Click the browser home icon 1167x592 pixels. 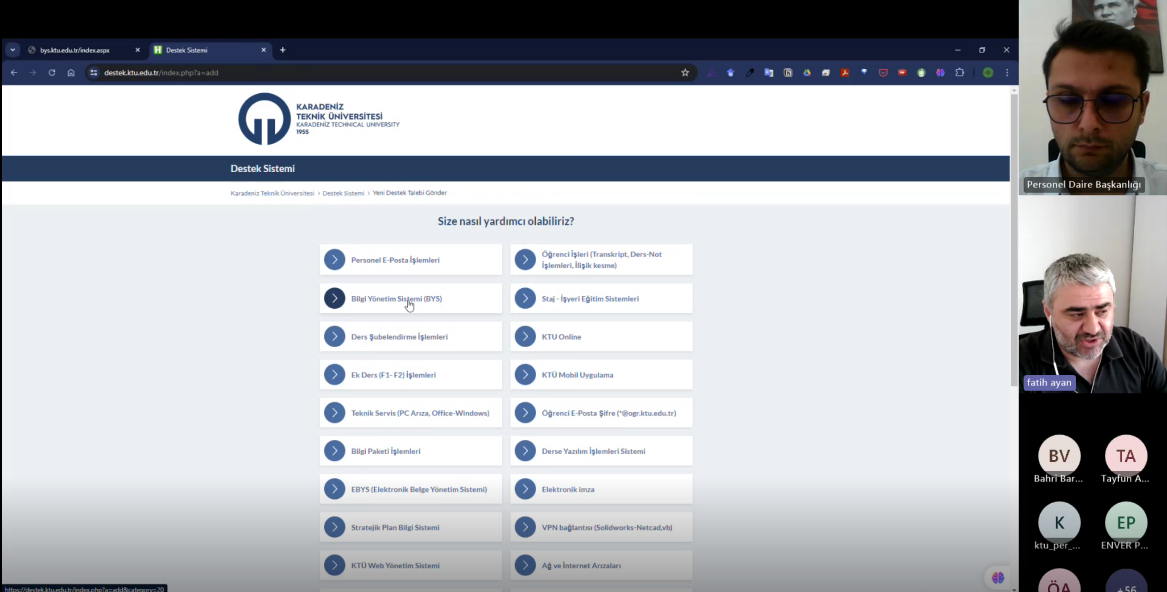point(71,72)
